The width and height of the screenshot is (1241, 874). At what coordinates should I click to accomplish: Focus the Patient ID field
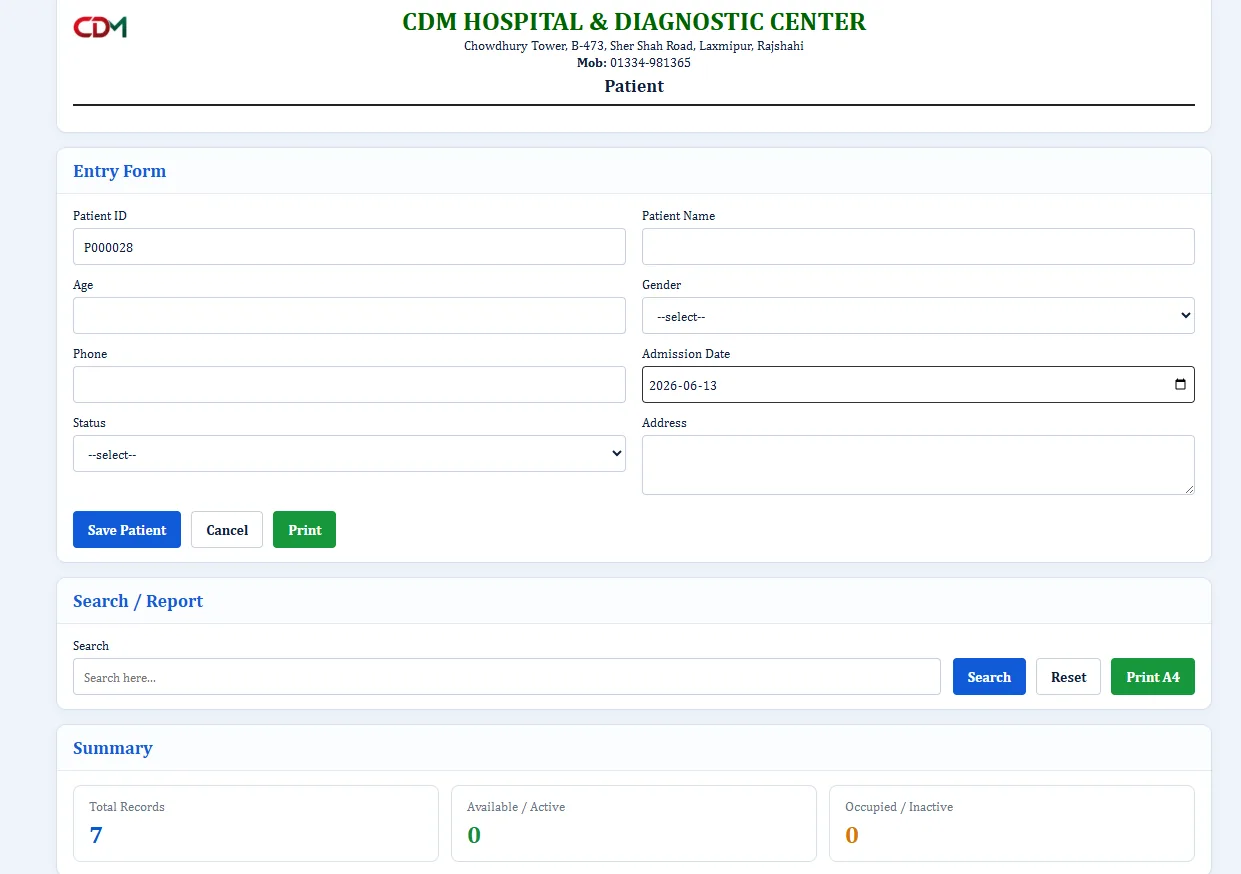349,247
